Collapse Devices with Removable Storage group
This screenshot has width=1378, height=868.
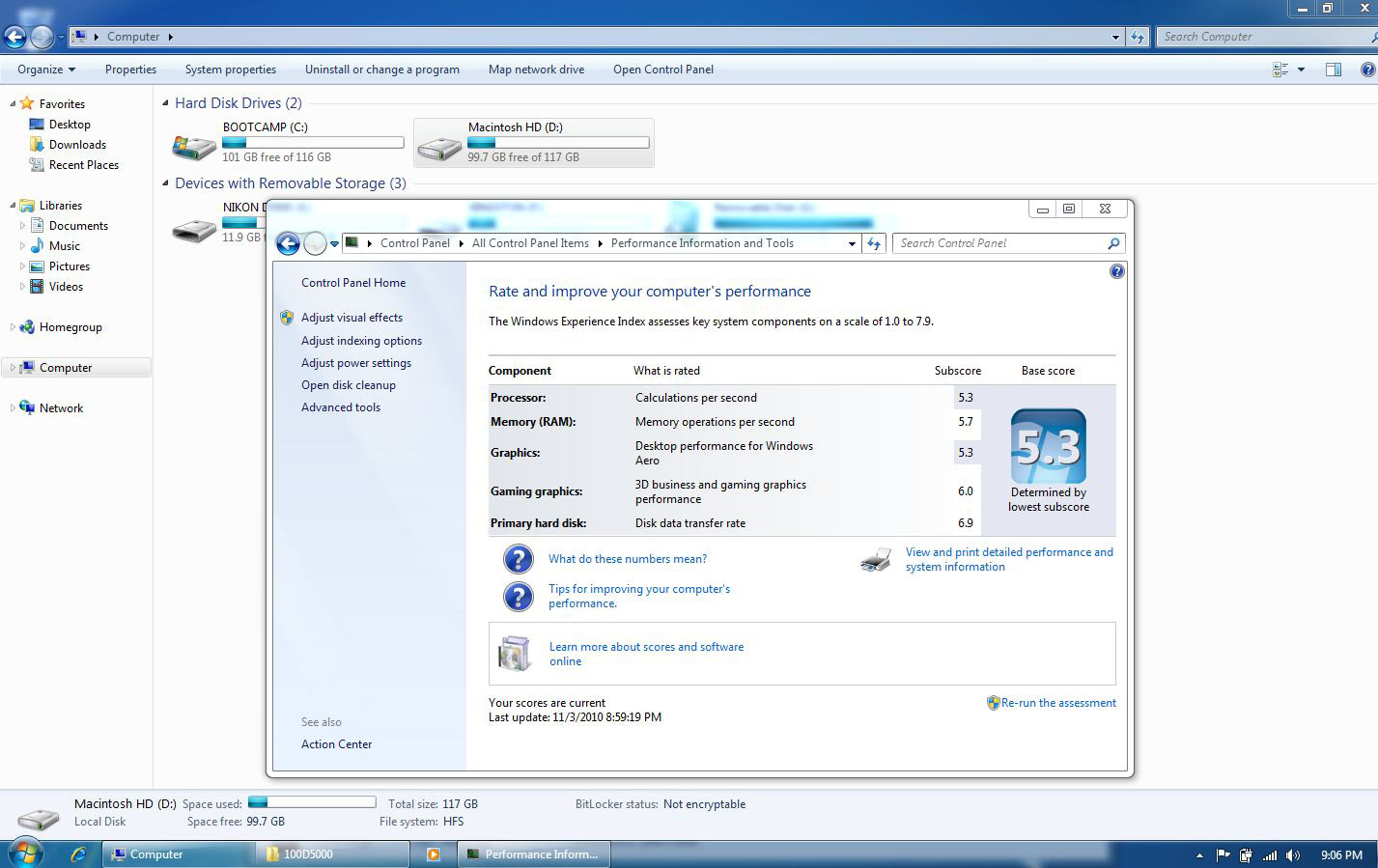tap(166, 183)
